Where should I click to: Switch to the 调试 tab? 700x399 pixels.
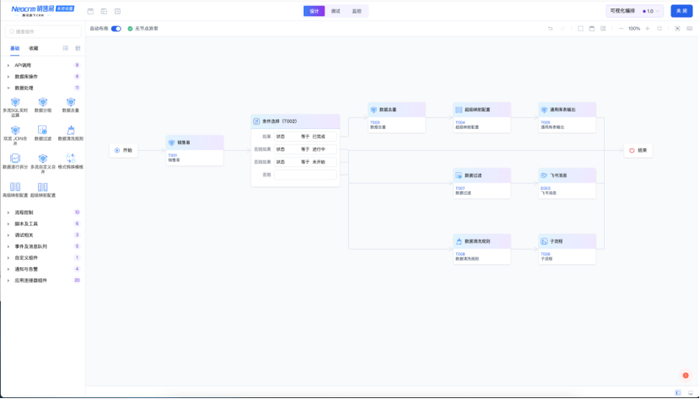336,11
